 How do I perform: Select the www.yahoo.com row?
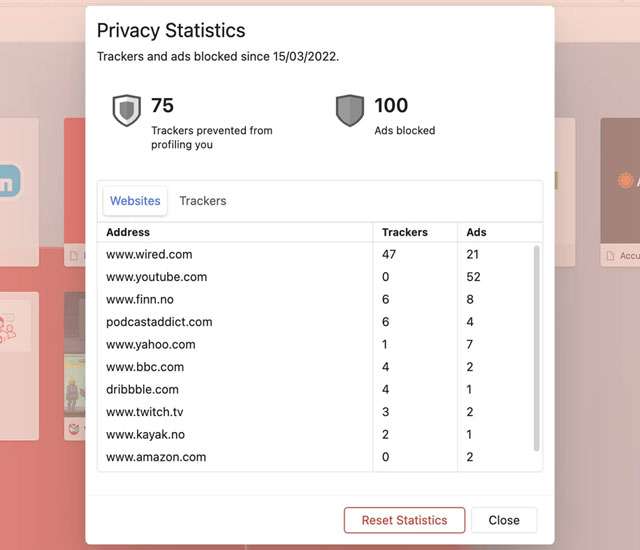click(x=151, y=345)
